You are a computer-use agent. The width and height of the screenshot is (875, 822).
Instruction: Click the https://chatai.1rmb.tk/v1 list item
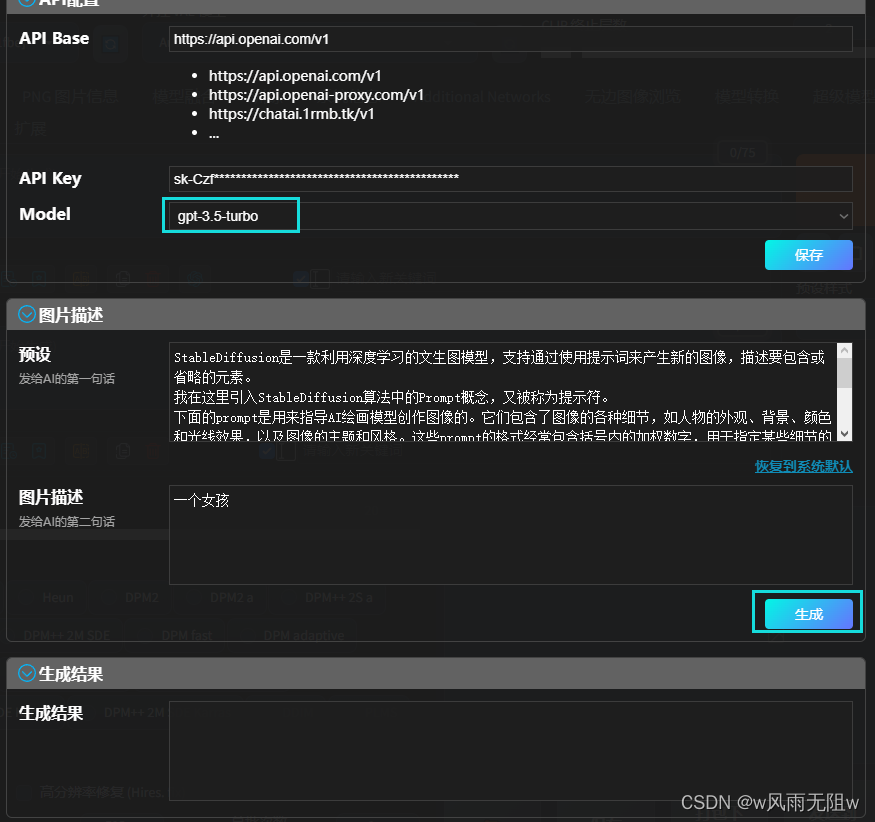click(x=291, y=114)
